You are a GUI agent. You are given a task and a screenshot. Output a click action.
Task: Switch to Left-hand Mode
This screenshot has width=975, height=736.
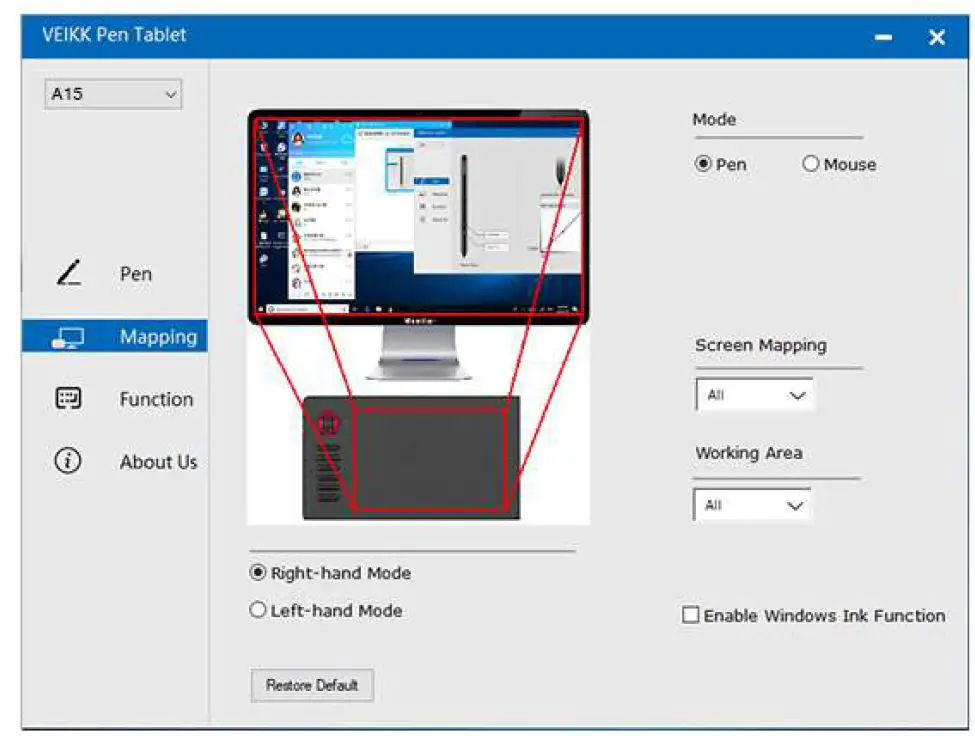pyautogui.click(x=259, y=610)
